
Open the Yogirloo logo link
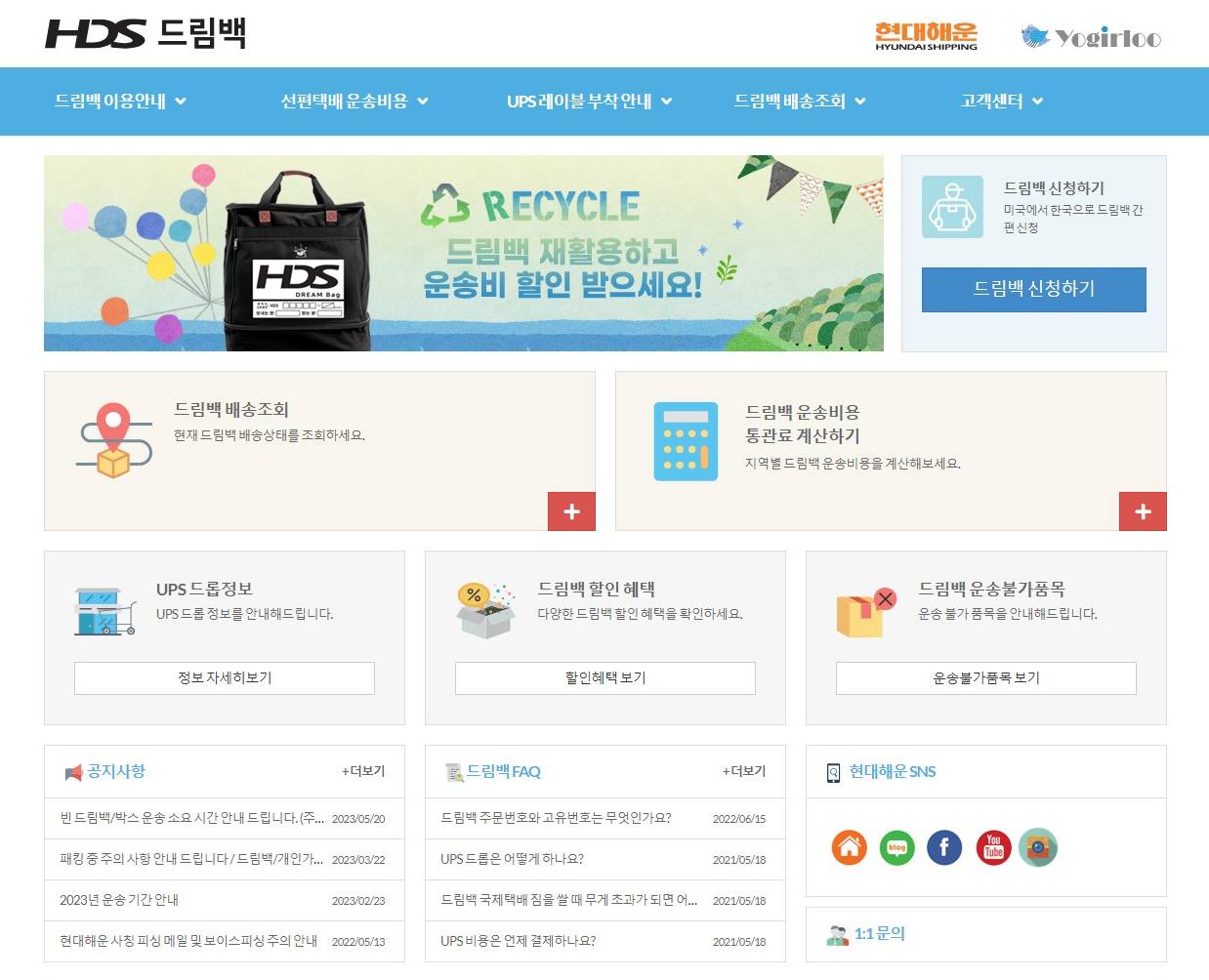tap(1091, 37)
